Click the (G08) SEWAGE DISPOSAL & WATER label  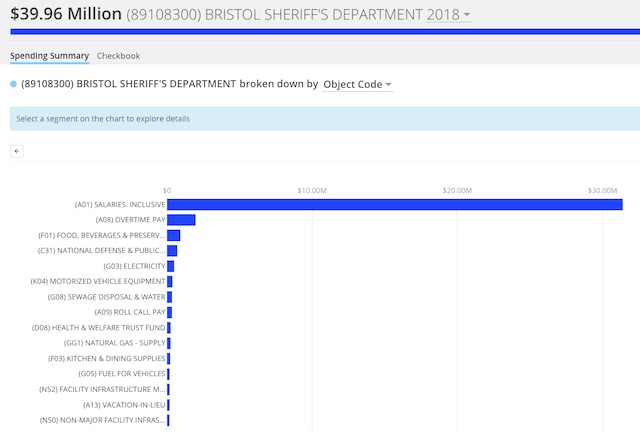pyautogui.click(x=107, y=297)
